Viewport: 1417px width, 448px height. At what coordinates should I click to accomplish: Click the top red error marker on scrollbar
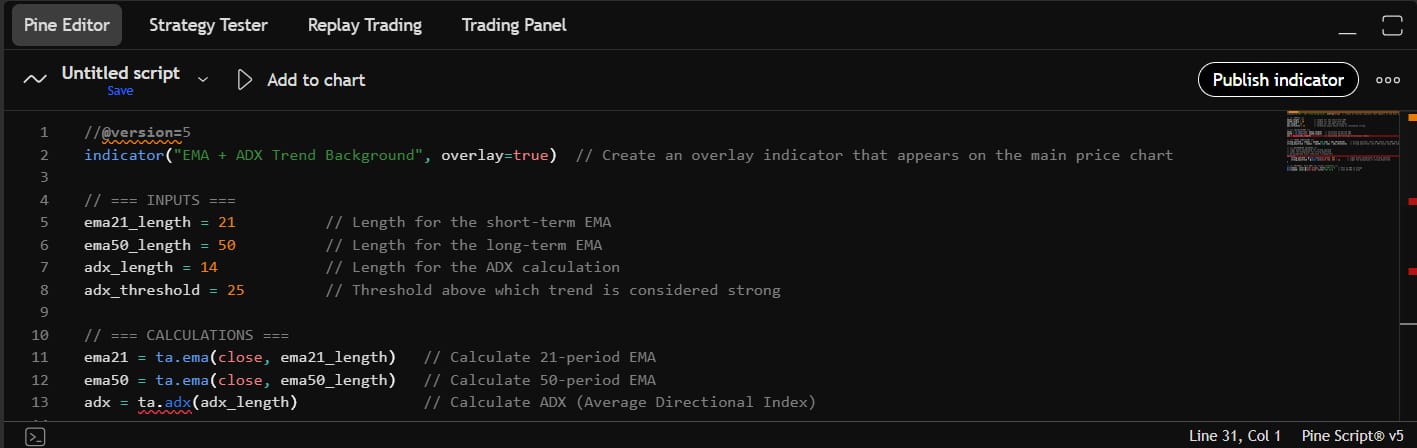point(1412,202)
